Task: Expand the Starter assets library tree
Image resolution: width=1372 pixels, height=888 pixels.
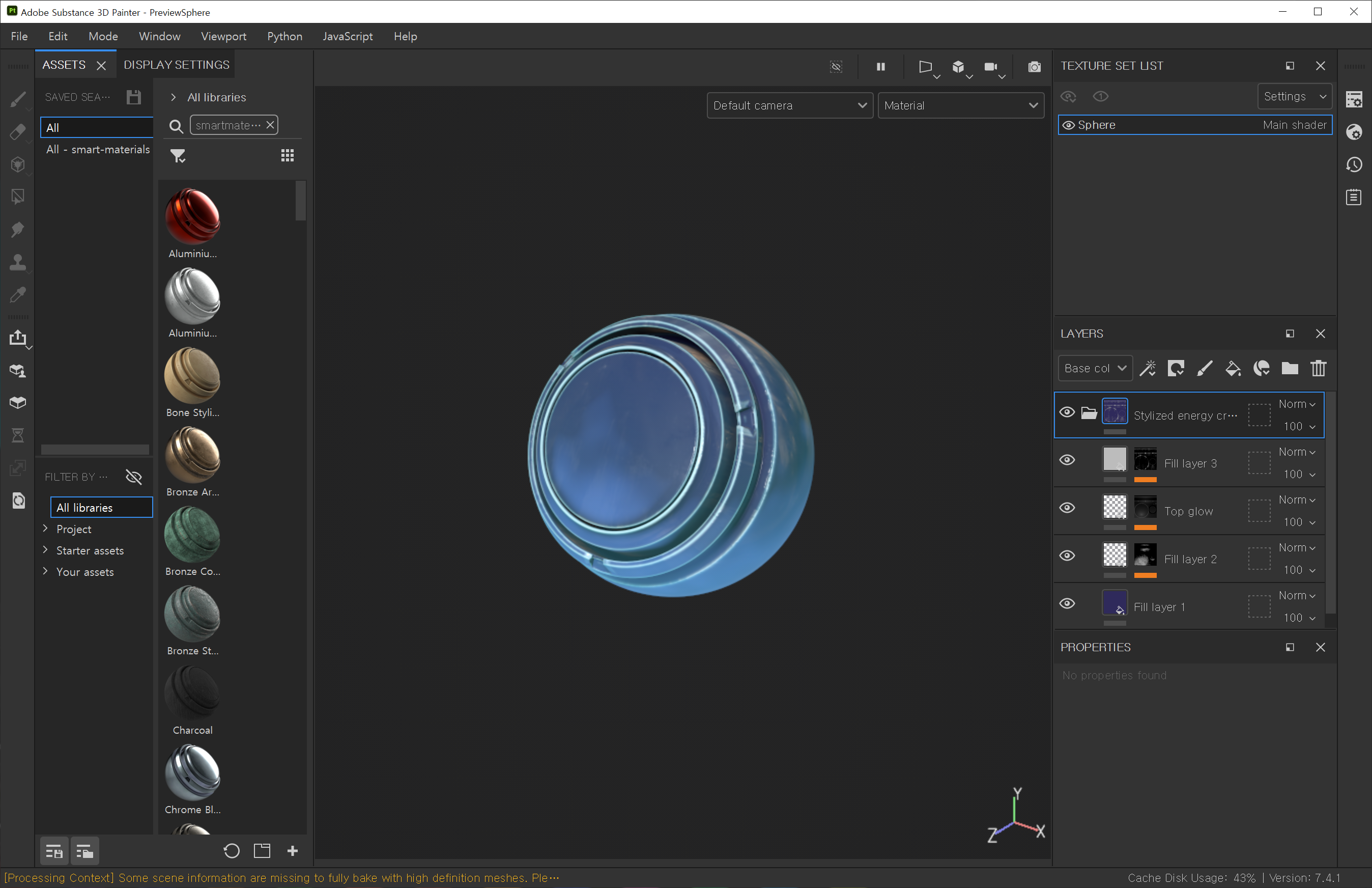Action: click(x=45, y=550)
